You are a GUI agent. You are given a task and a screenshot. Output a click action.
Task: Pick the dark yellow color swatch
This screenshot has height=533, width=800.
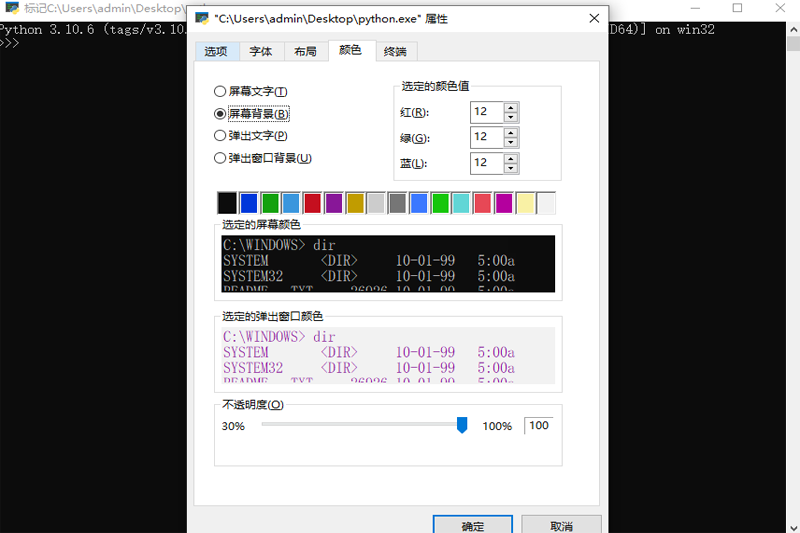pyautogui.click(x=355, y=203)
